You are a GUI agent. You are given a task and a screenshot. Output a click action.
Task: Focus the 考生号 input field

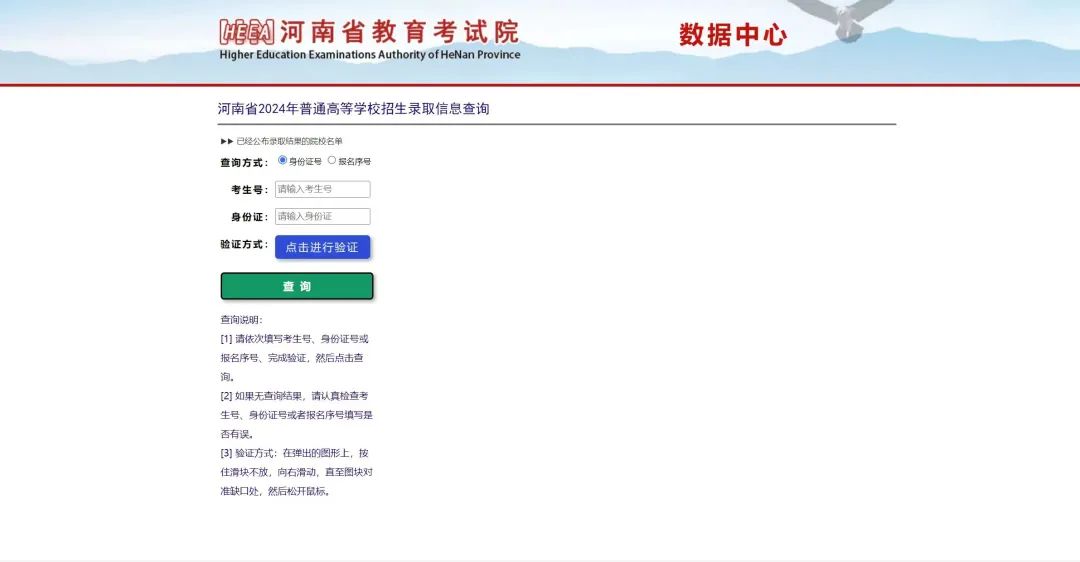click(x=322, y=189)
